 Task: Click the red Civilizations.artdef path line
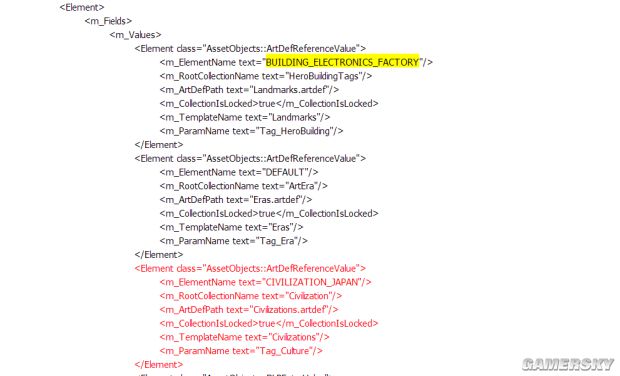coord(249,310)
